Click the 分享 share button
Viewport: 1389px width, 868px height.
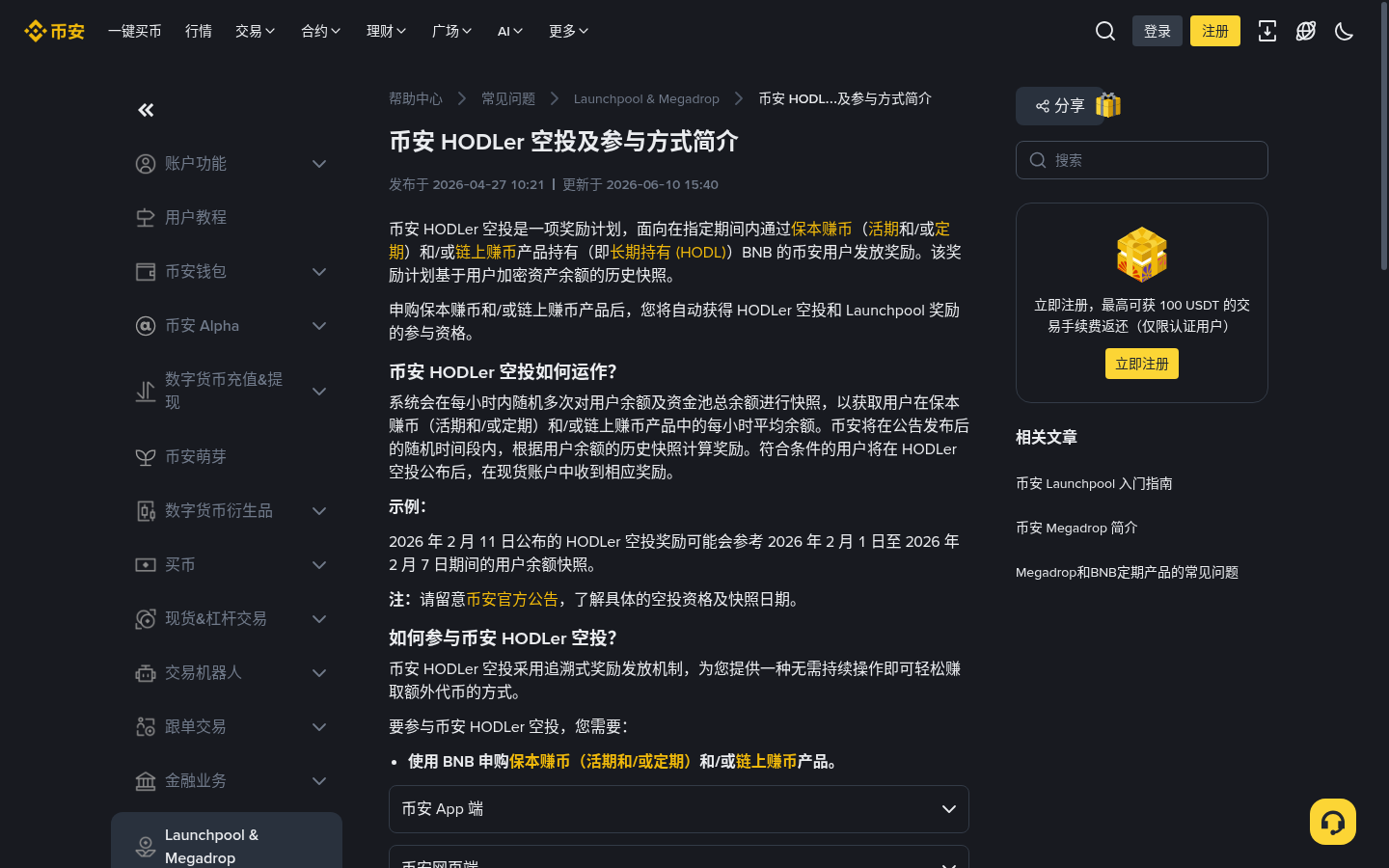click(x=1059, y=106)
